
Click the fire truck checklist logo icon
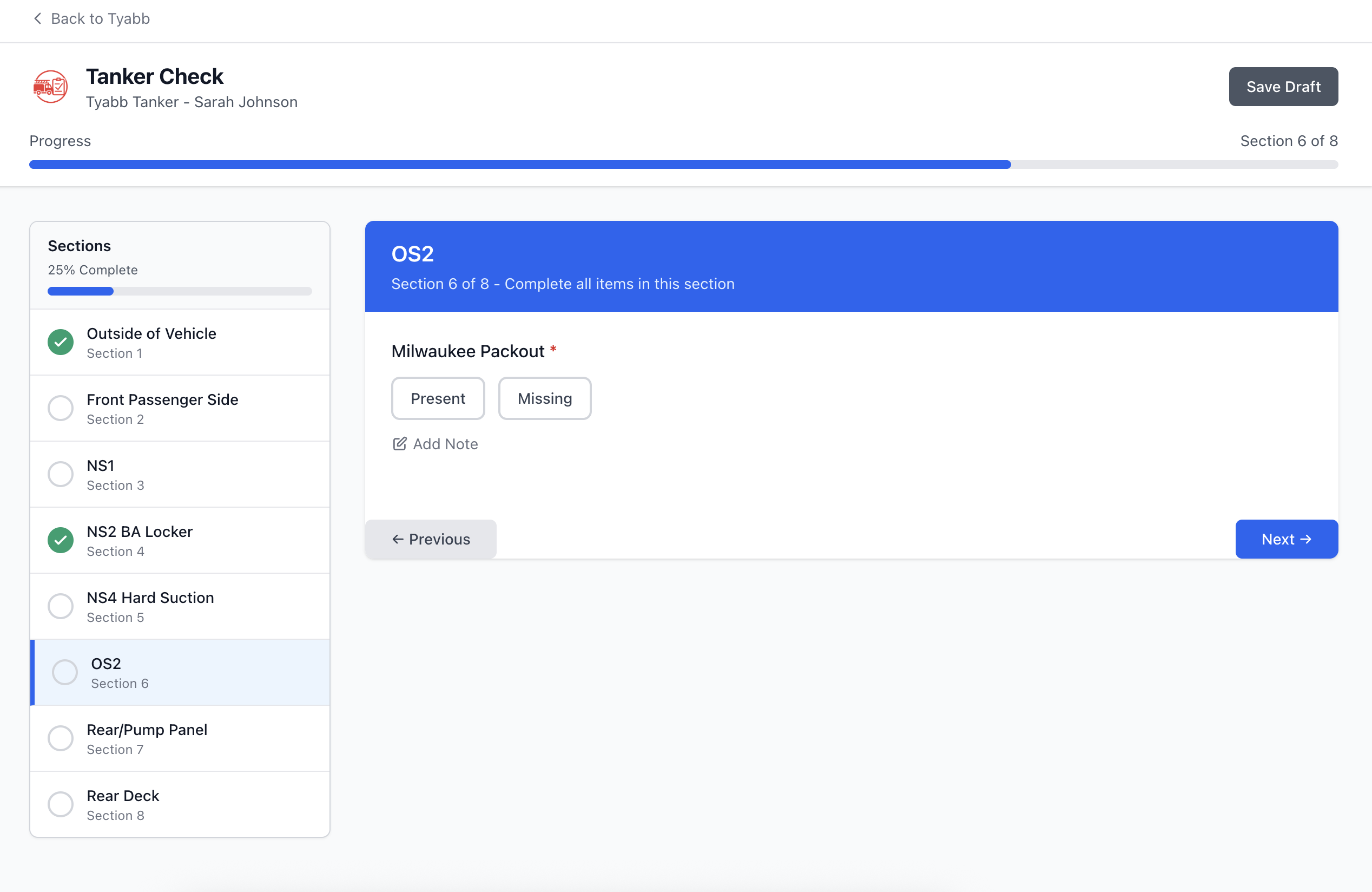50,87
